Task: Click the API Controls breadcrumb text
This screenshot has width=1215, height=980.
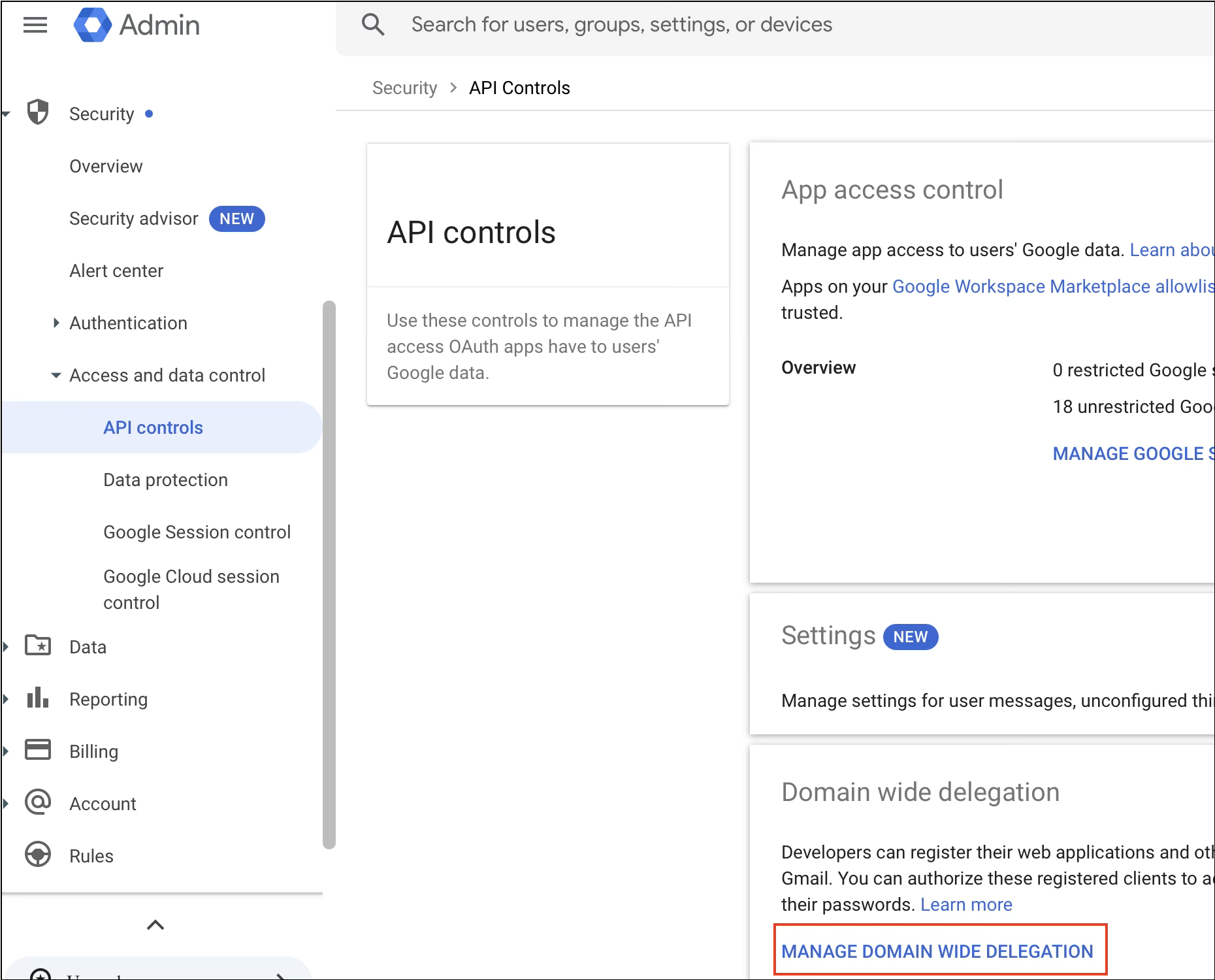Action: click(519, 88)
